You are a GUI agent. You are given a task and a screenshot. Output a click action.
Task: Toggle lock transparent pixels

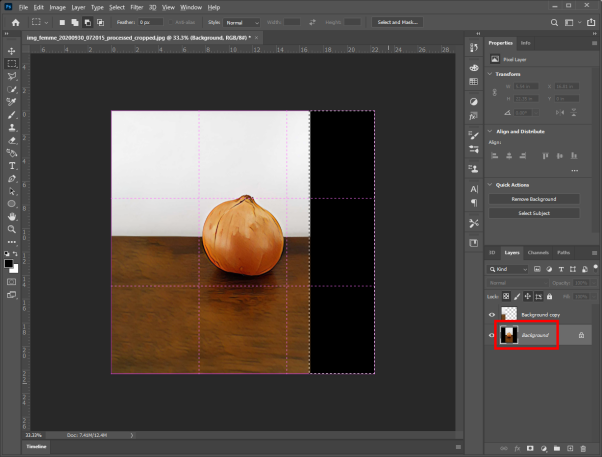tap(506, 296)
